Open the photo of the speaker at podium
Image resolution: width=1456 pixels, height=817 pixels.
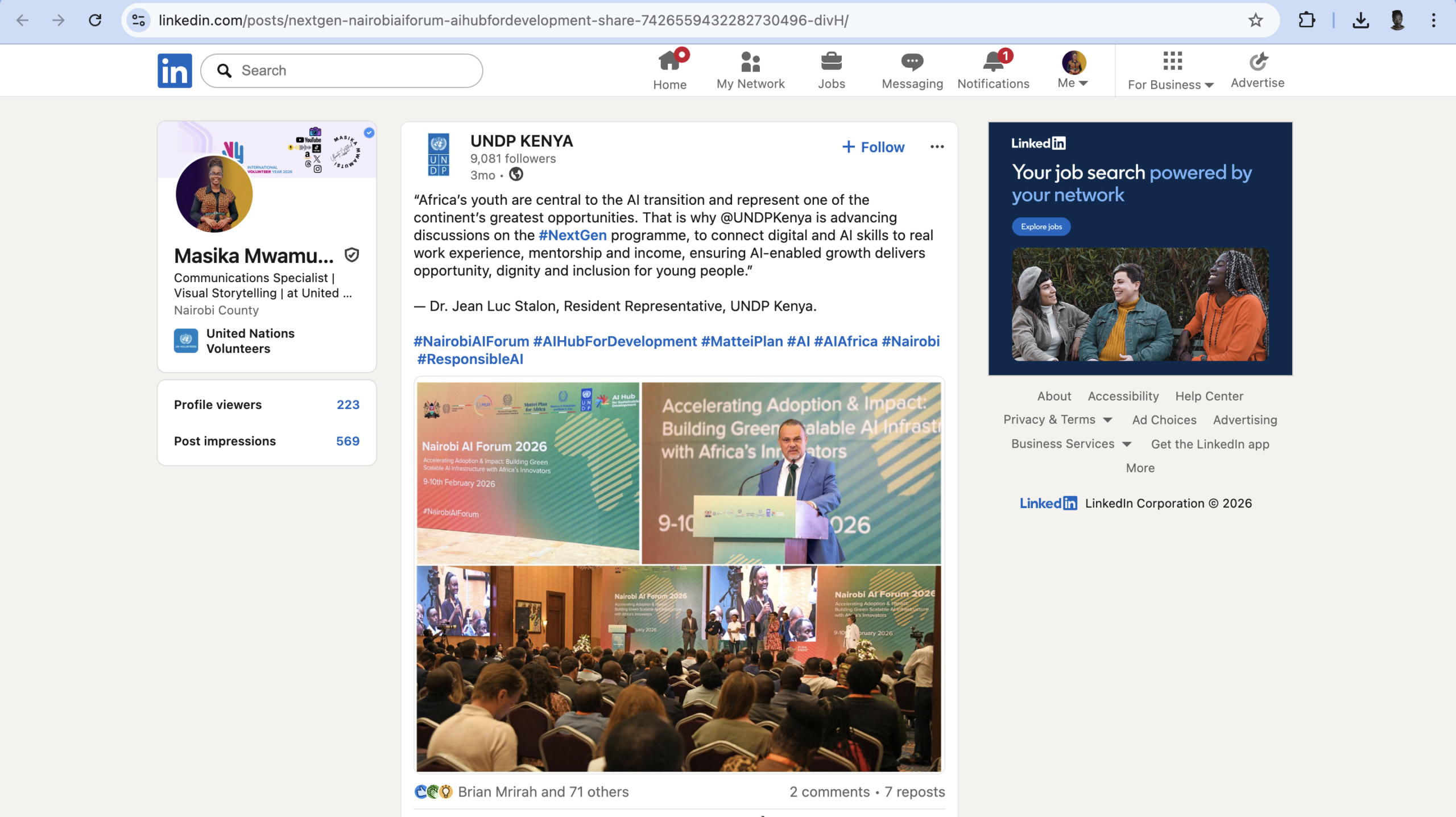click(791, 473)
